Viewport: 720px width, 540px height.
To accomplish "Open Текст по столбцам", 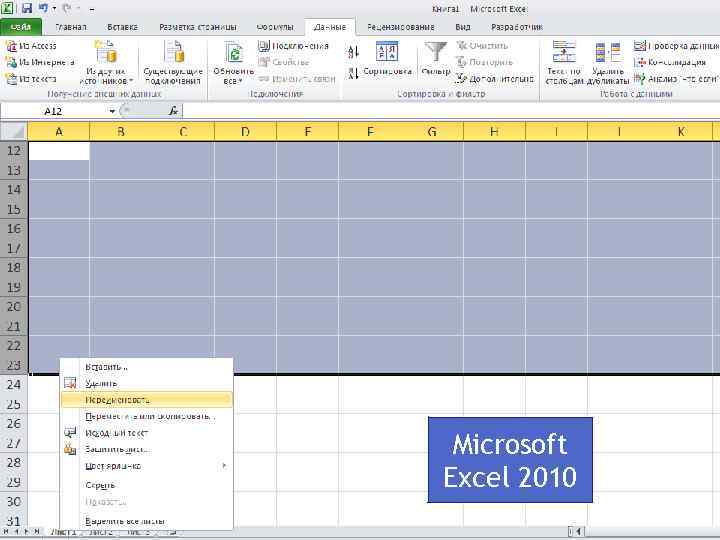I will click(564, 62).
